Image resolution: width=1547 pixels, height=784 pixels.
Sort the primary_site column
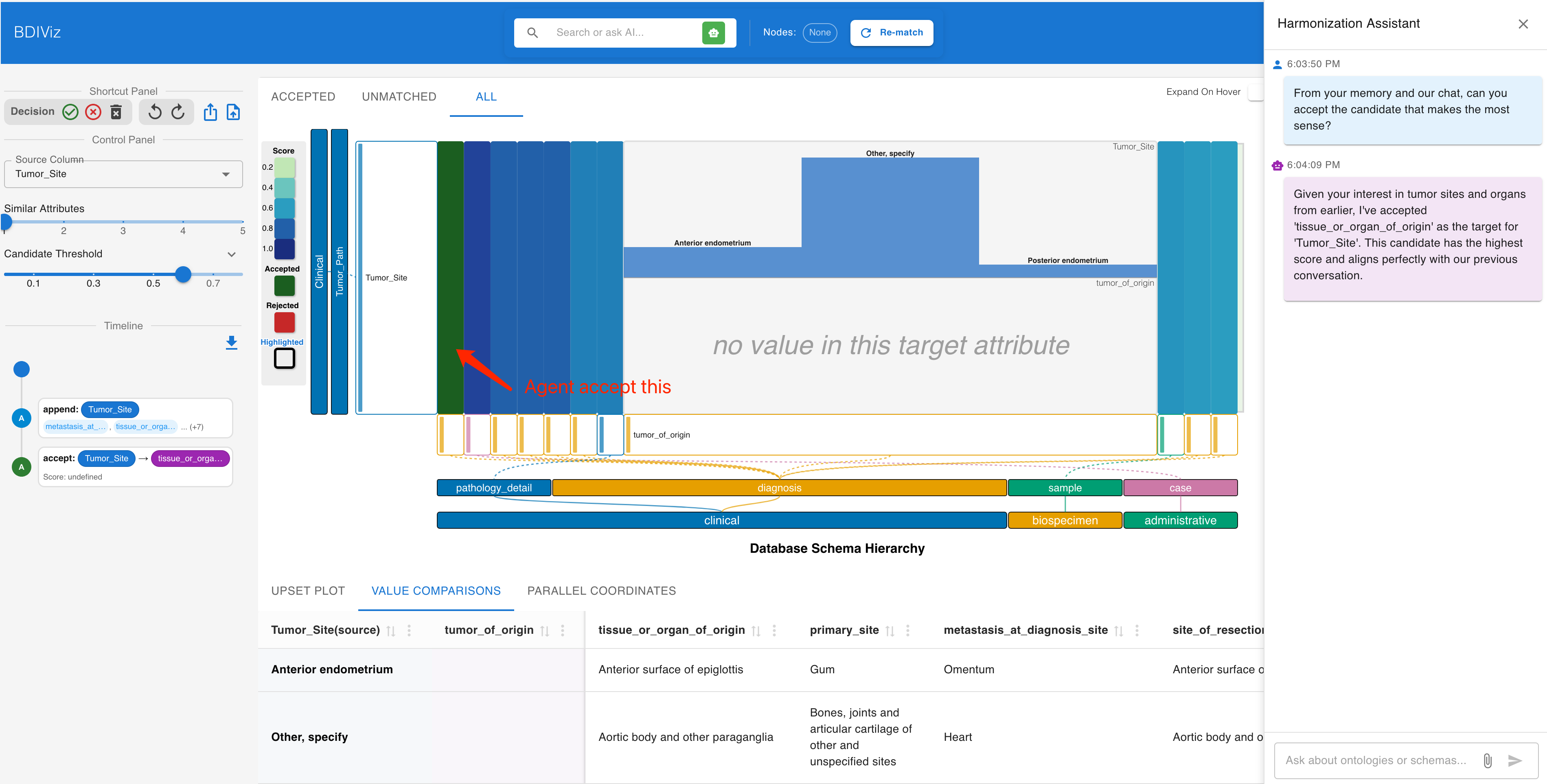(890, 630)
